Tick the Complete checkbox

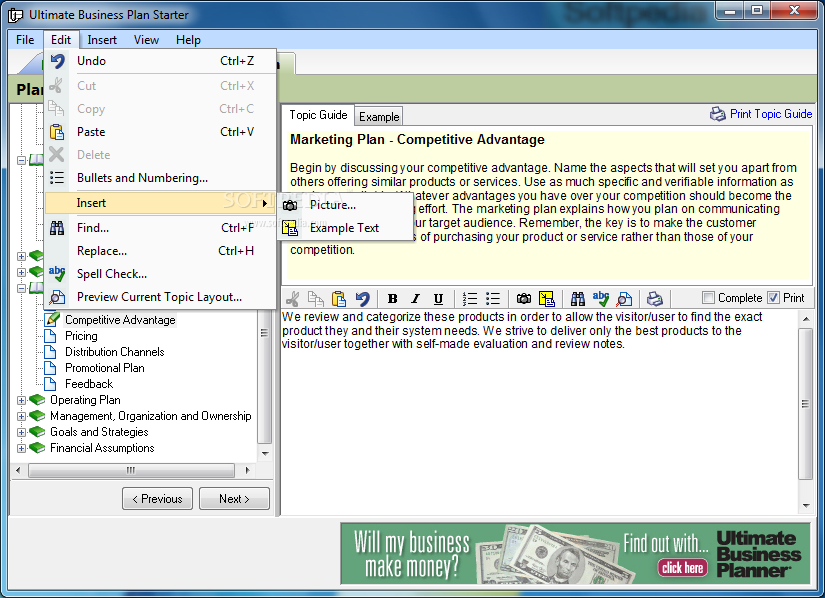[709, 298]
